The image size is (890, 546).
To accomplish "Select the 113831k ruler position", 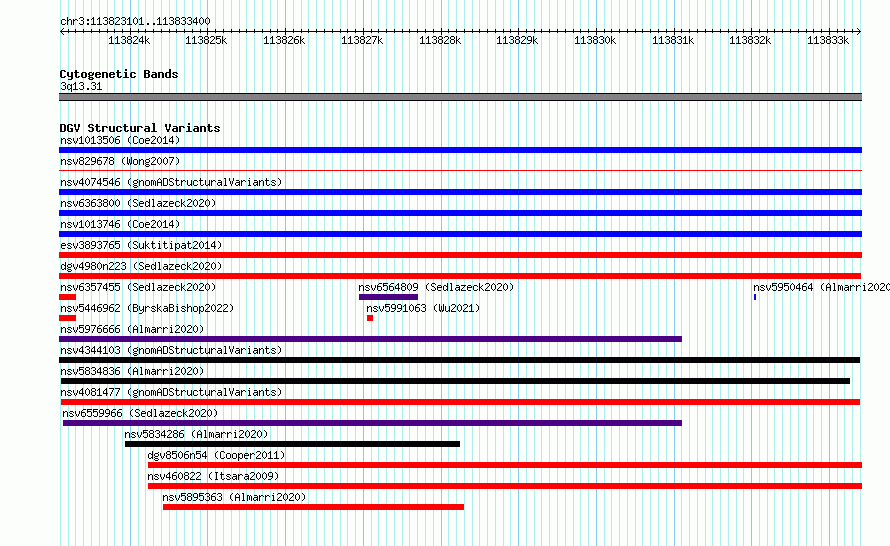I will click(x=673, y=40).
